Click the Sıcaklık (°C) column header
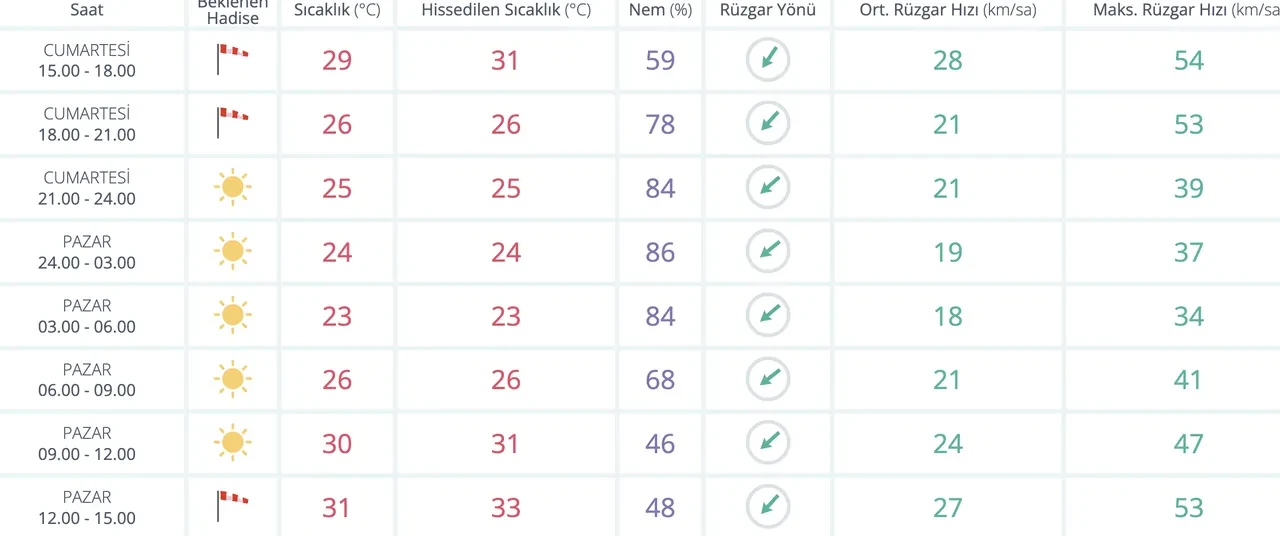Screen dimensions: 1280x536 pos(337,11)
